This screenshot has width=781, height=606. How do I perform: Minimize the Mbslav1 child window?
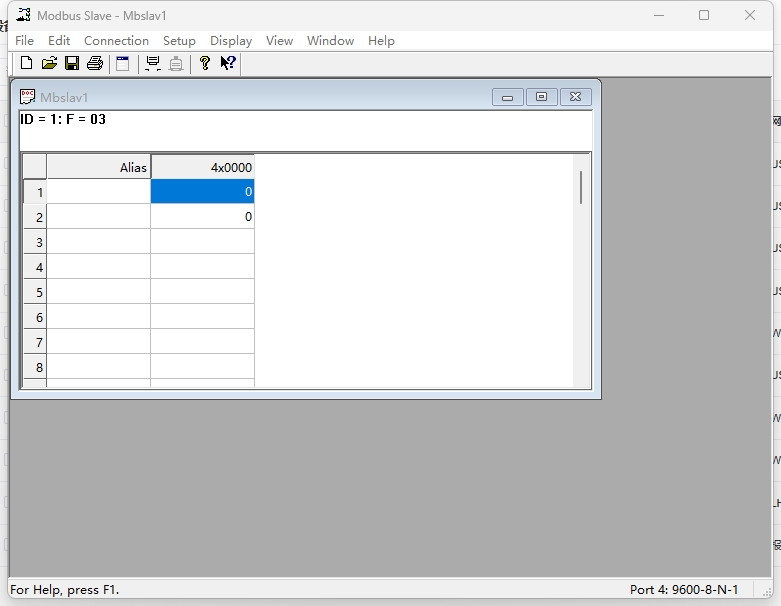click(x=508, y=97)
